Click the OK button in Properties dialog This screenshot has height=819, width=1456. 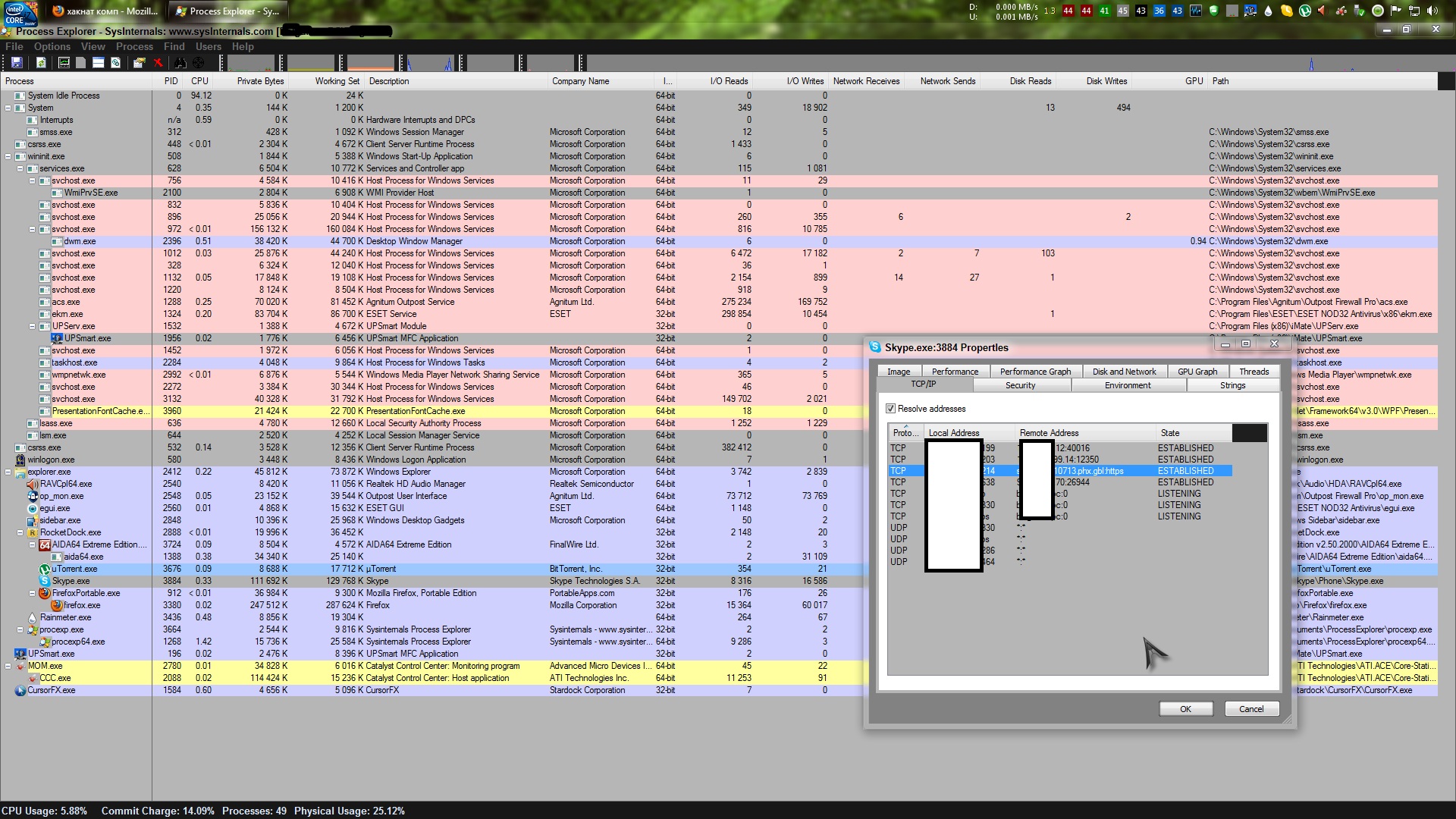[1185, 709]
